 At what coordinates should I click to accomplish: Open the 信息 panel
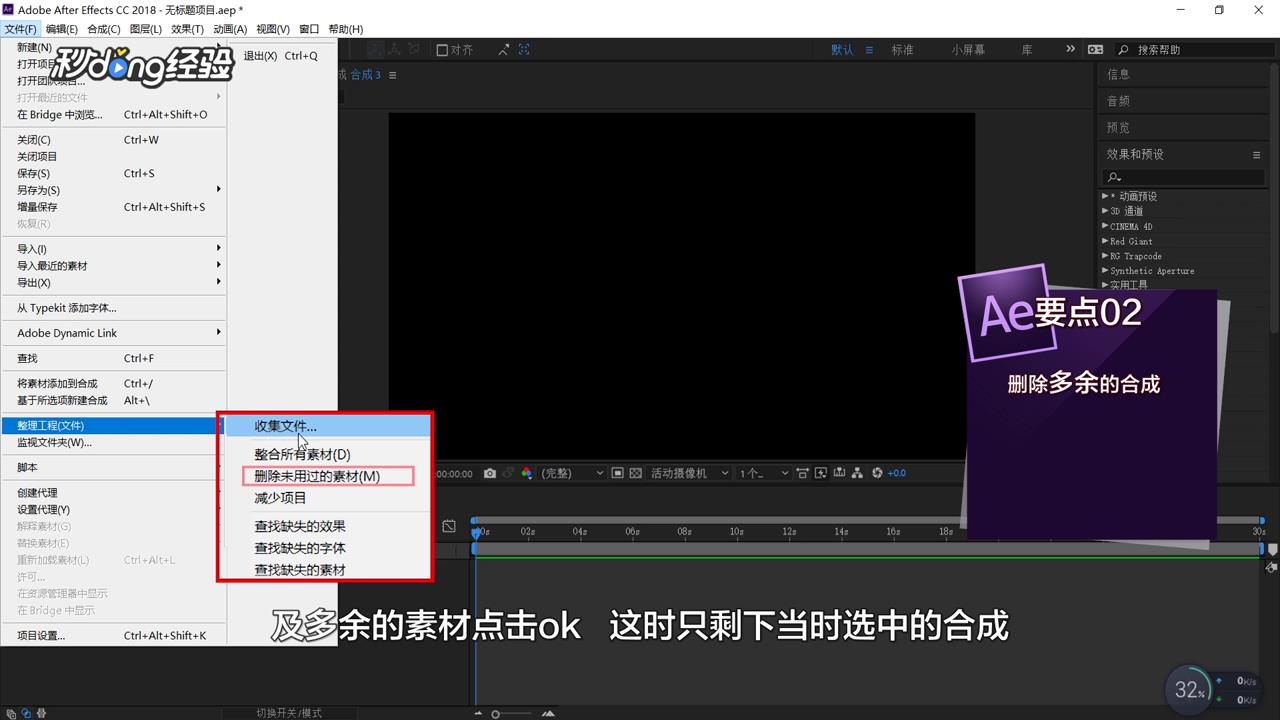1118,74
